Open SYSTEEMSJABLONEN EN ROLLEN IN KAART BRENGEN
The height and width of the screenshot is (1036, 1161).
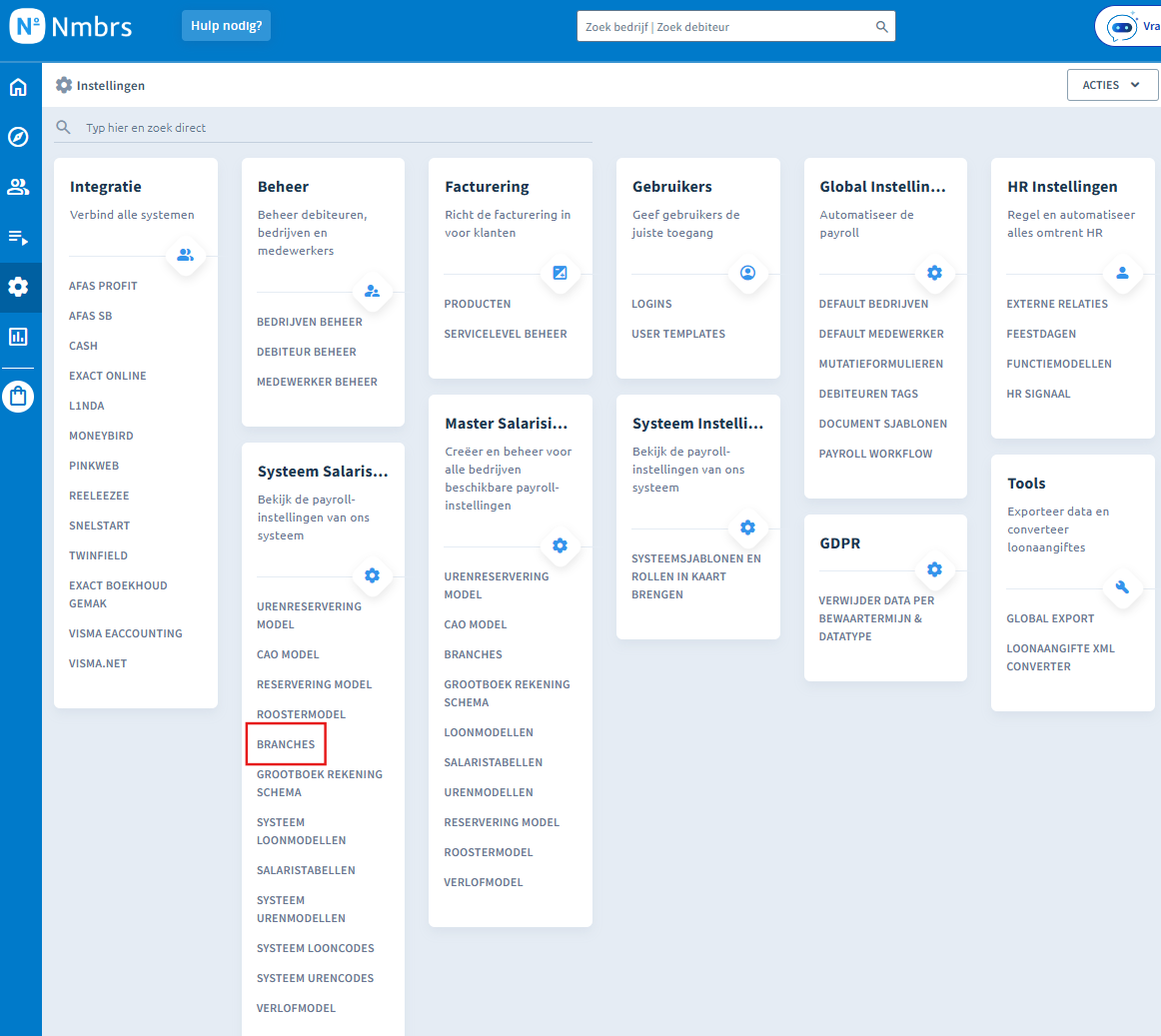tap(696, 576)
